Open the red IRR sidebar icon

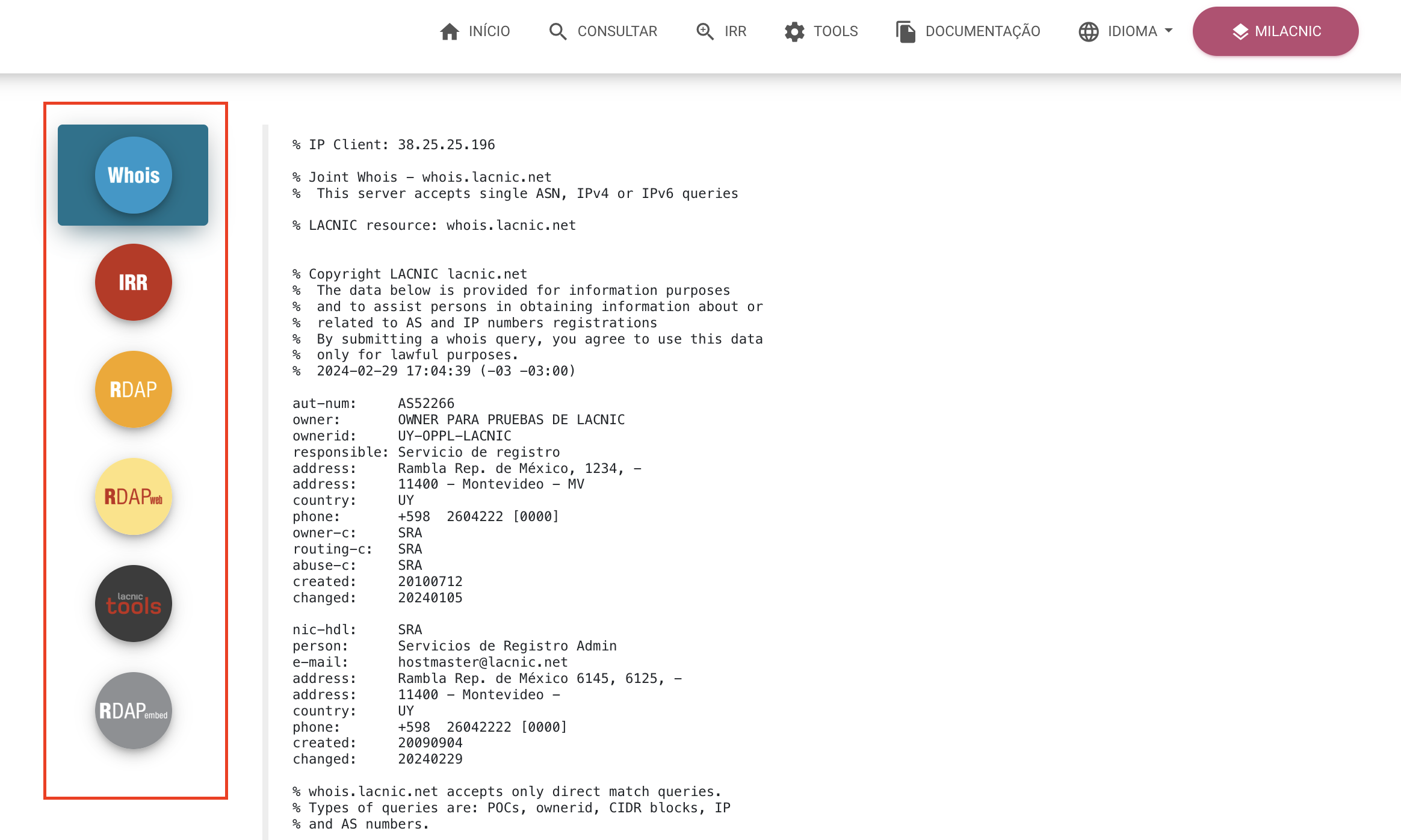click(133, 282)
